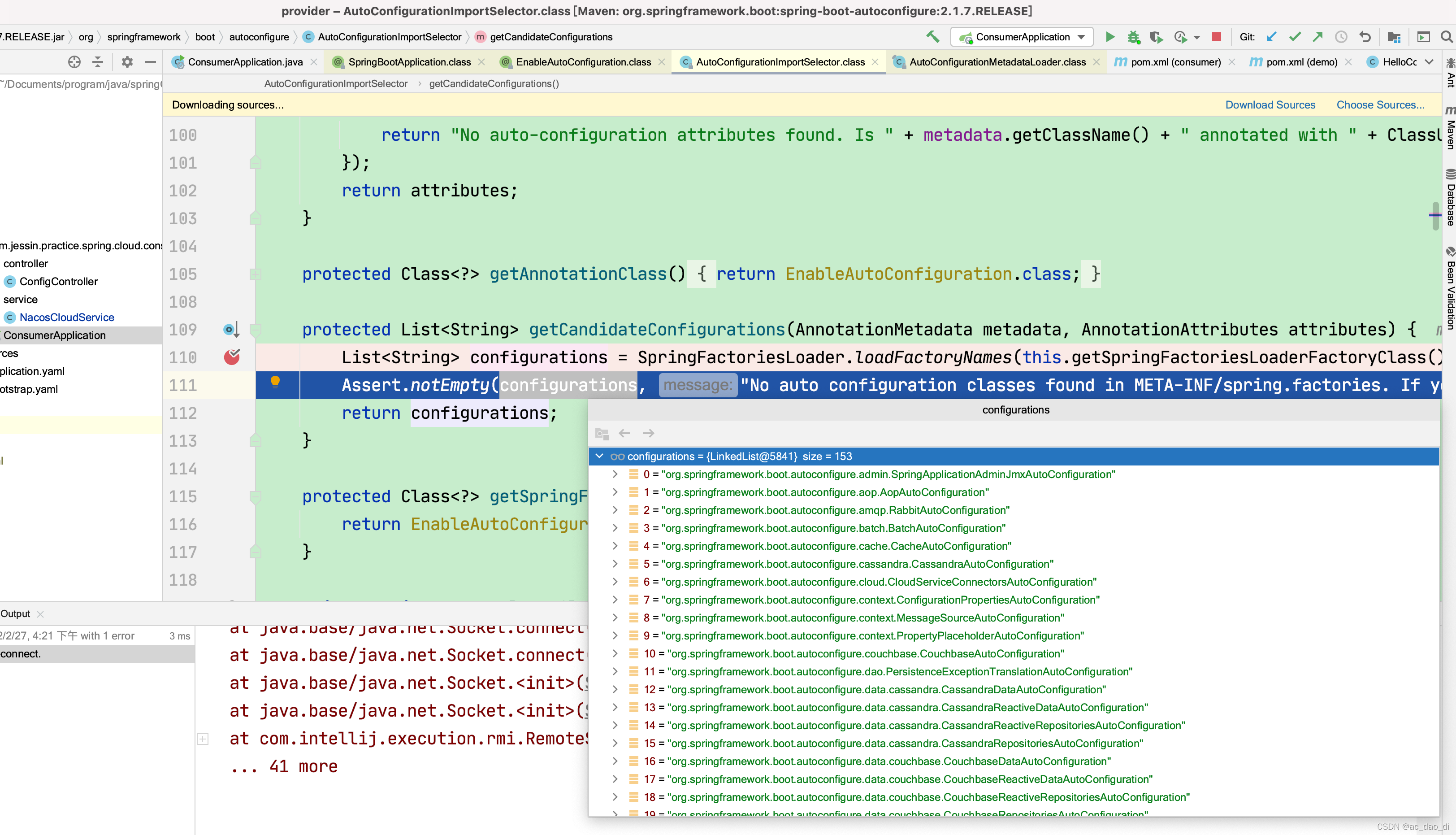Viewport: 1456px width, 835px height.
Task: Expand element 5 CassandraAutoConfiguration
Action: click(x=615, y=564)
